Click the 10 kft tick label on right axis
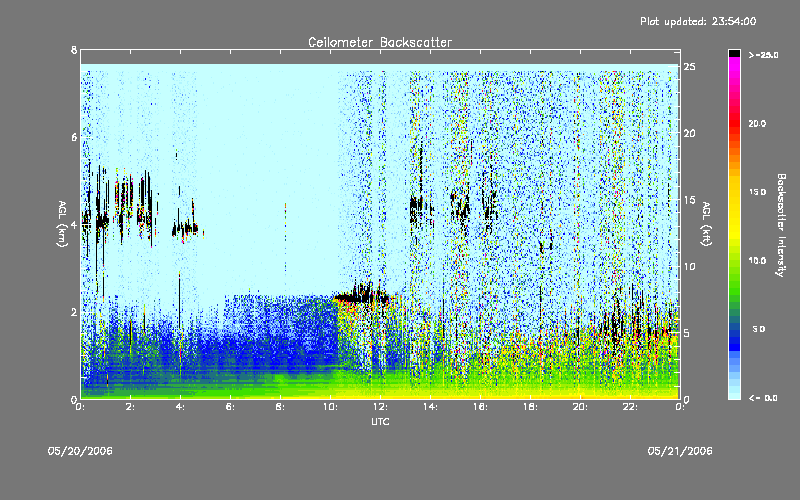This screenshot has height=500, width=800. 689,266
